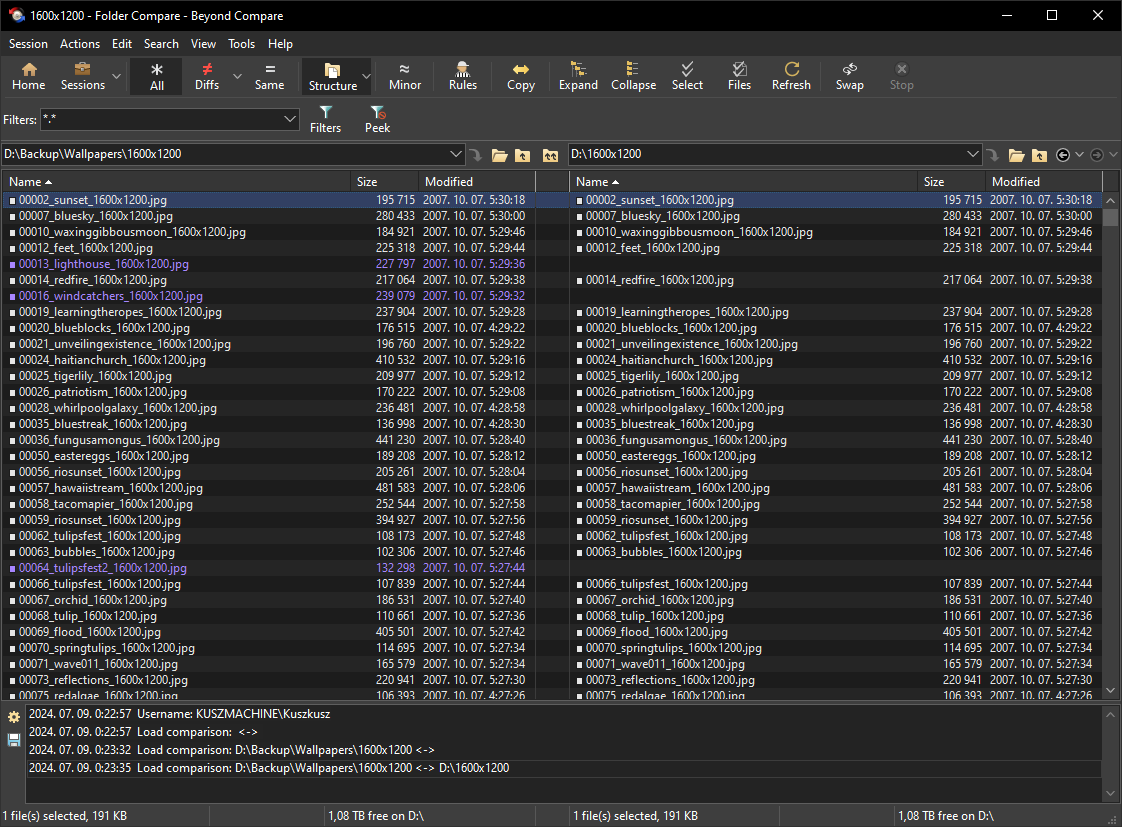Click the Copy toolbar icon
This screenshot has height=827, width=1122.
[521, 77]
